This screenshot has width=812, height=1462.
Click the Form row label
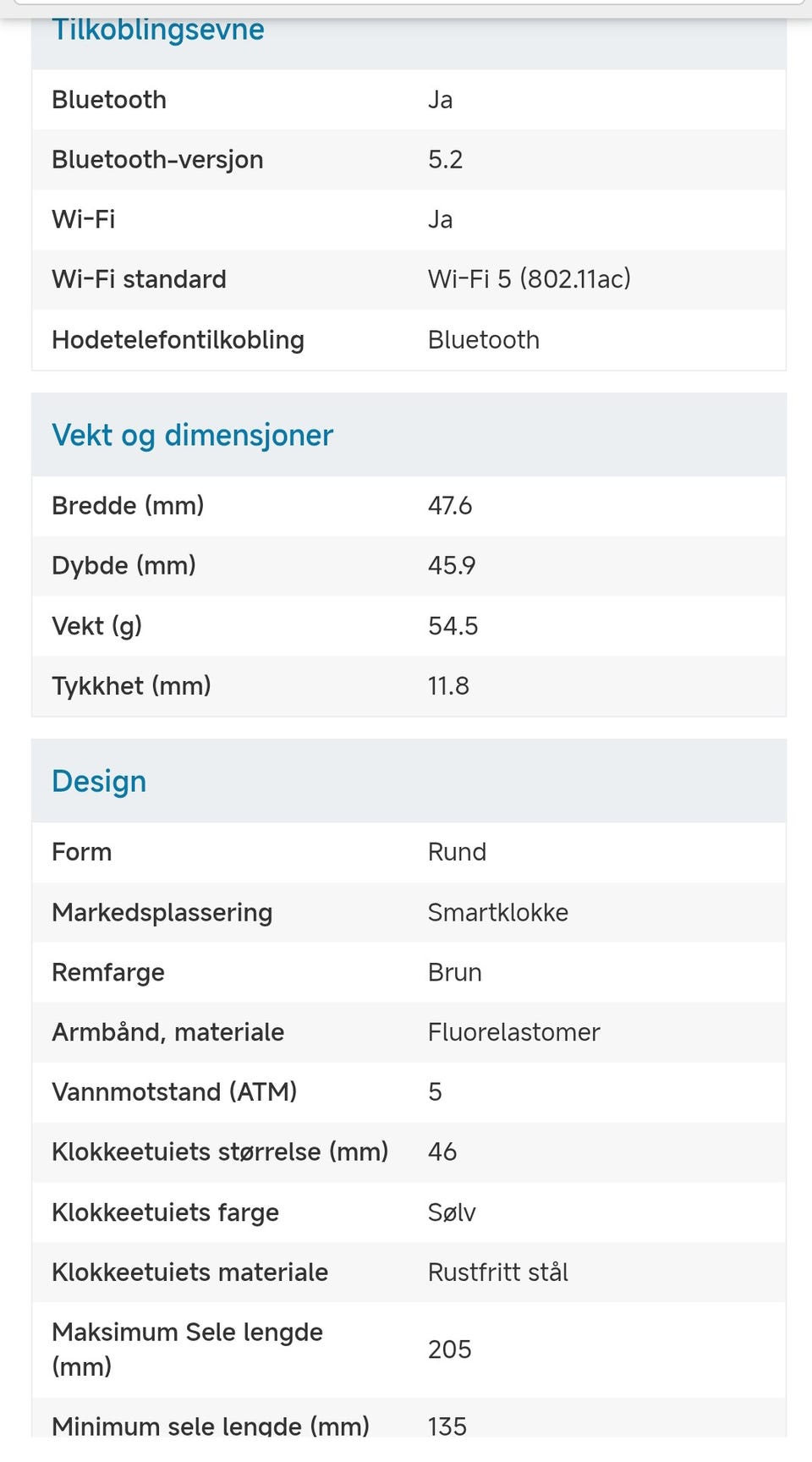[81, 852]
